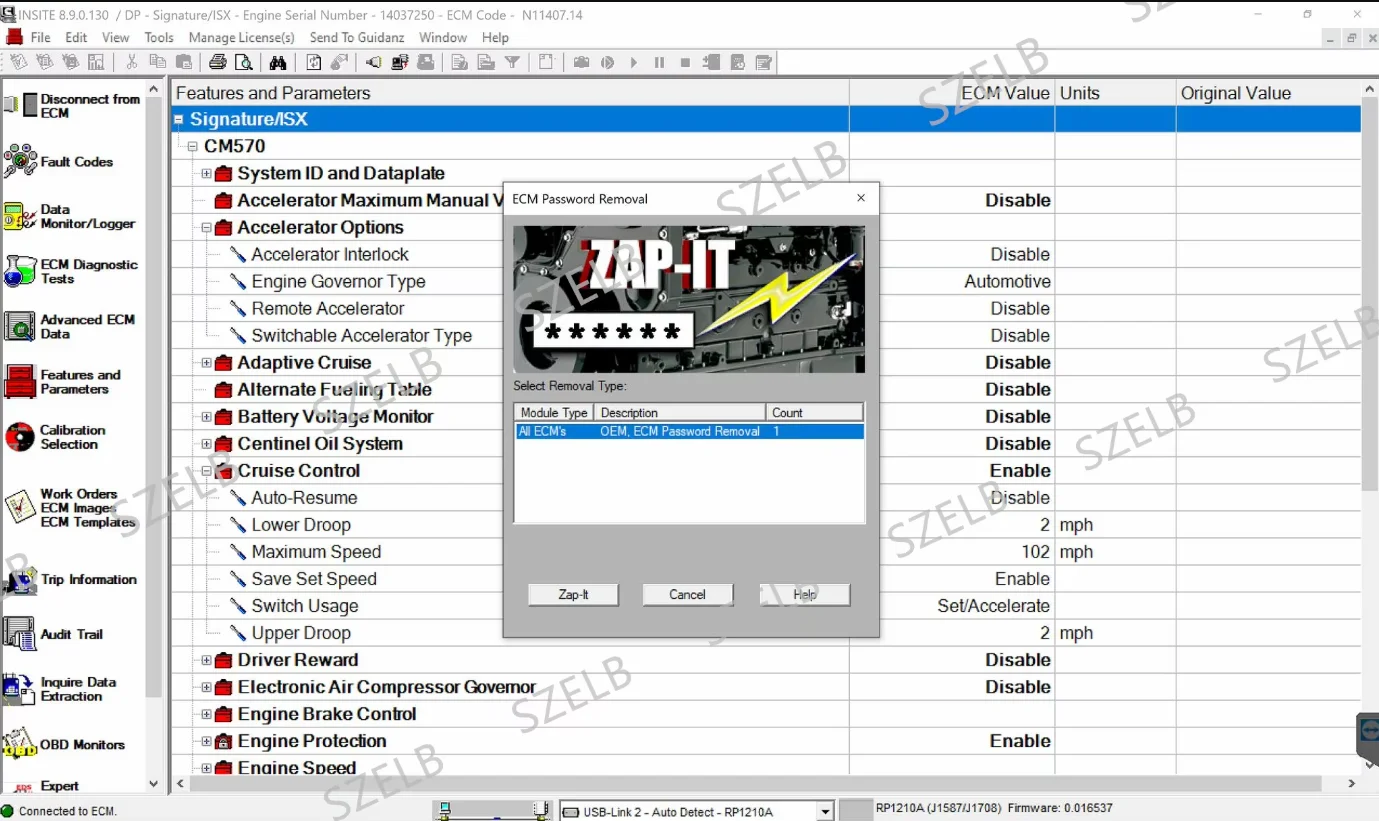
Task: Click Disconnect from ECM
Action: pos(72,106)
